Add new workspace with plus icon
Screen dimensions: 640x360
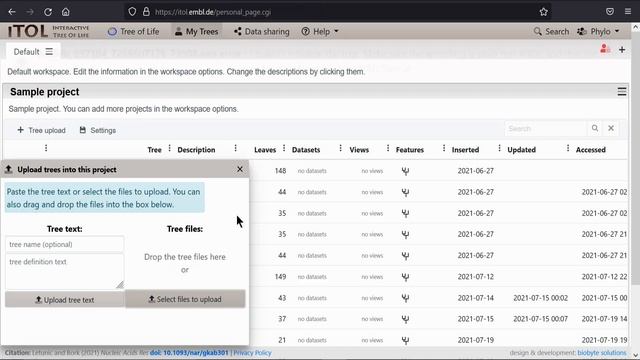[x=622, y=49]
